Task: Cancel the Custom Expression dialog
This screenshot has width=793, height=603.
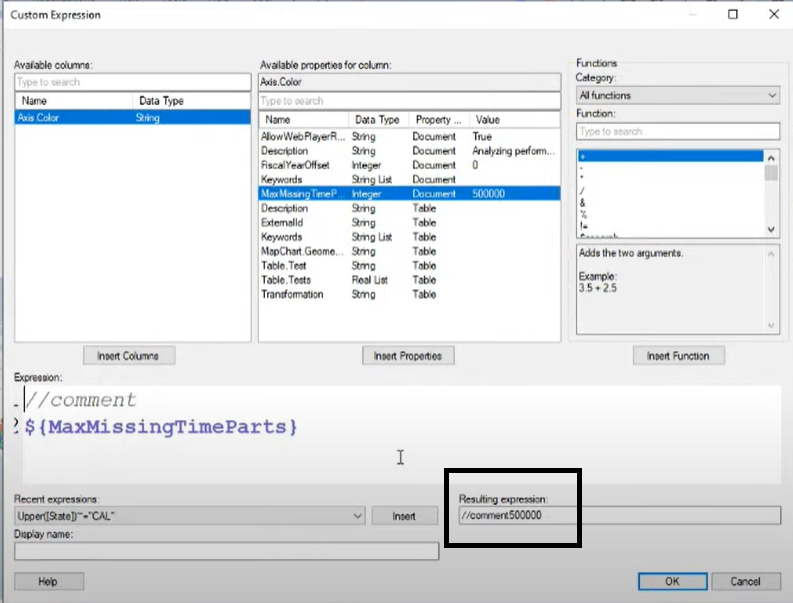Action: [745, 581]
